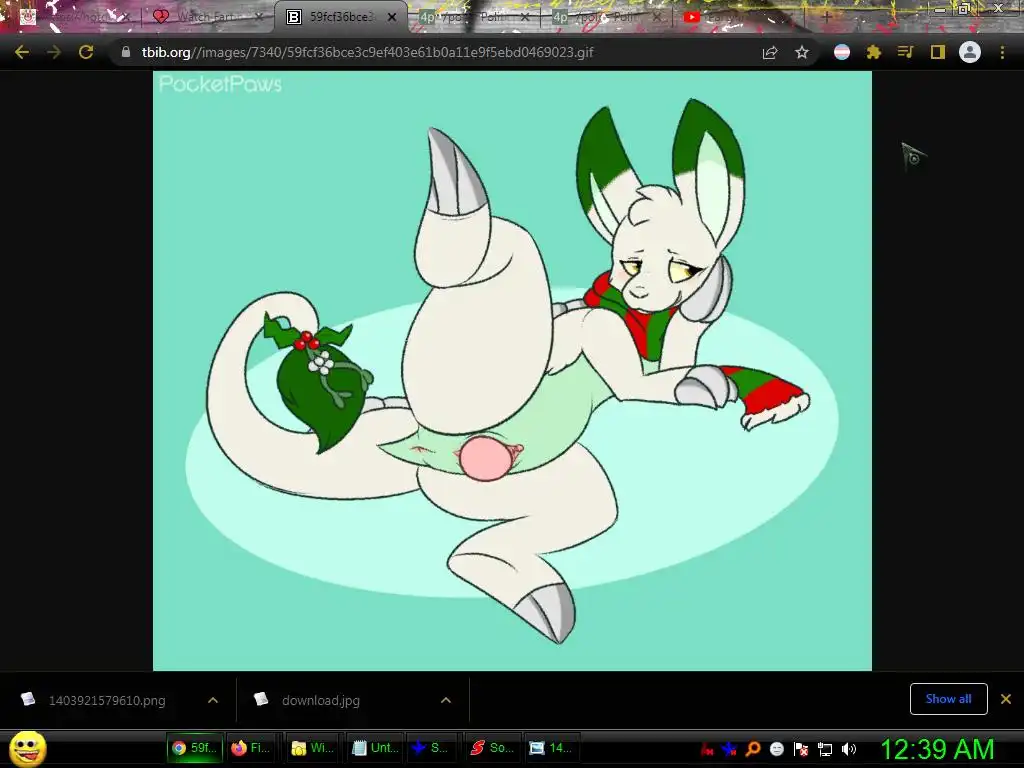Bookmark this page with the star
Image resolution: width=1024 pixels, height=768 pixels.
[x=802, y=52]
